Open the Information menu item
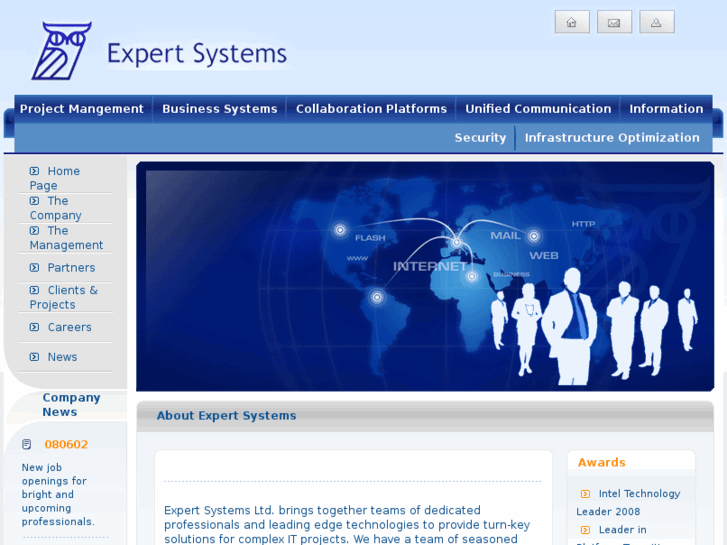 click(x=666, y=109)
